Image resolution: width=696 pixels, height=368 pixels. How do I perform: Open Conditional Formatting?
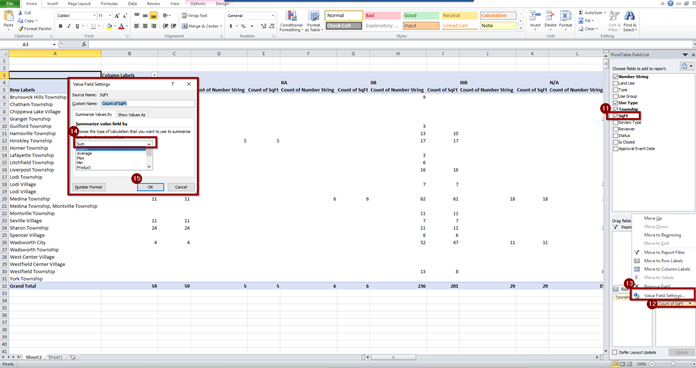pos(291,21)
